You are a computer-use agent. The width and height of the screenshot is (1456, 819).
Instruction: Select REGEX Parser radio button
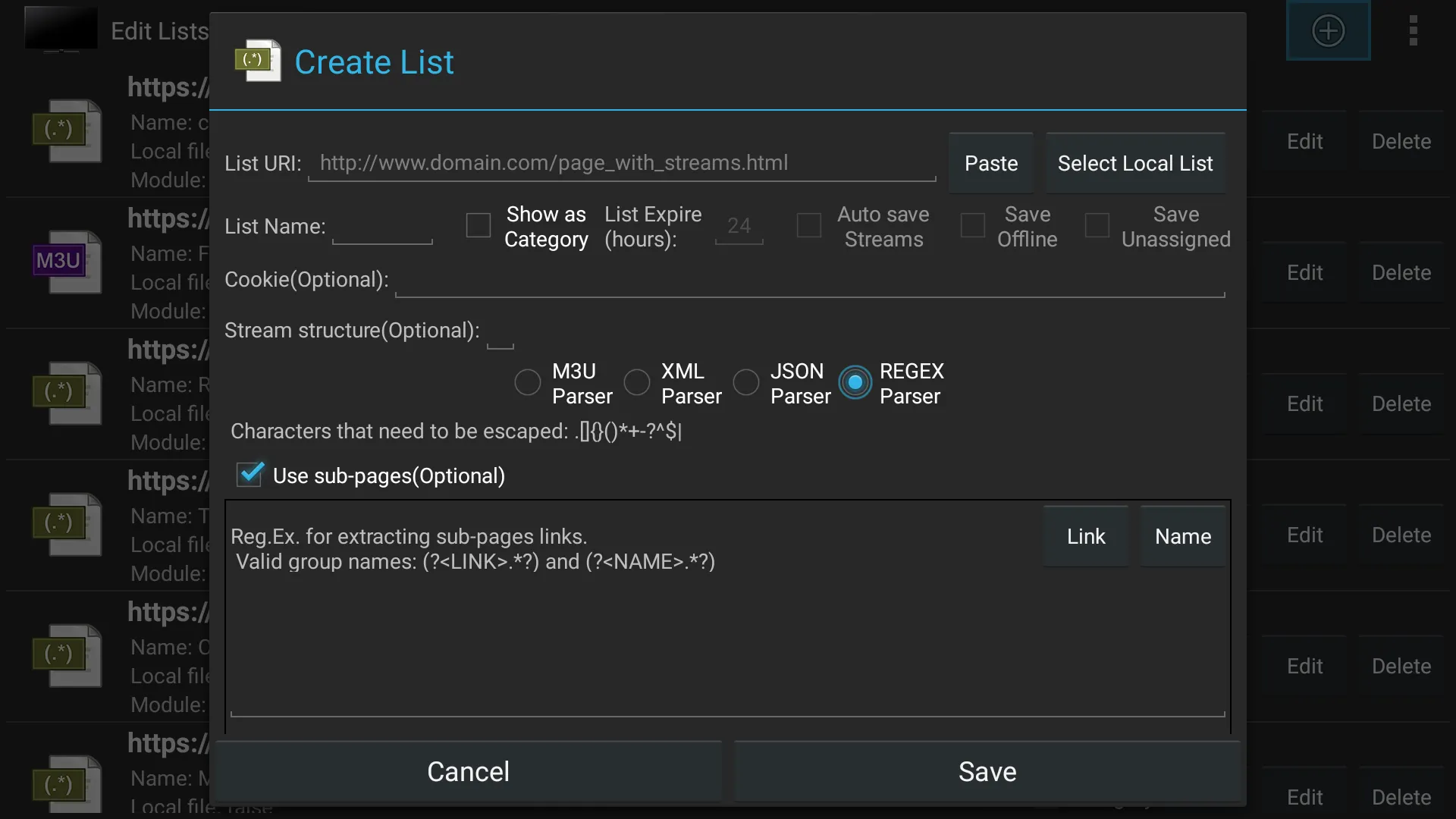pos(855,383)
